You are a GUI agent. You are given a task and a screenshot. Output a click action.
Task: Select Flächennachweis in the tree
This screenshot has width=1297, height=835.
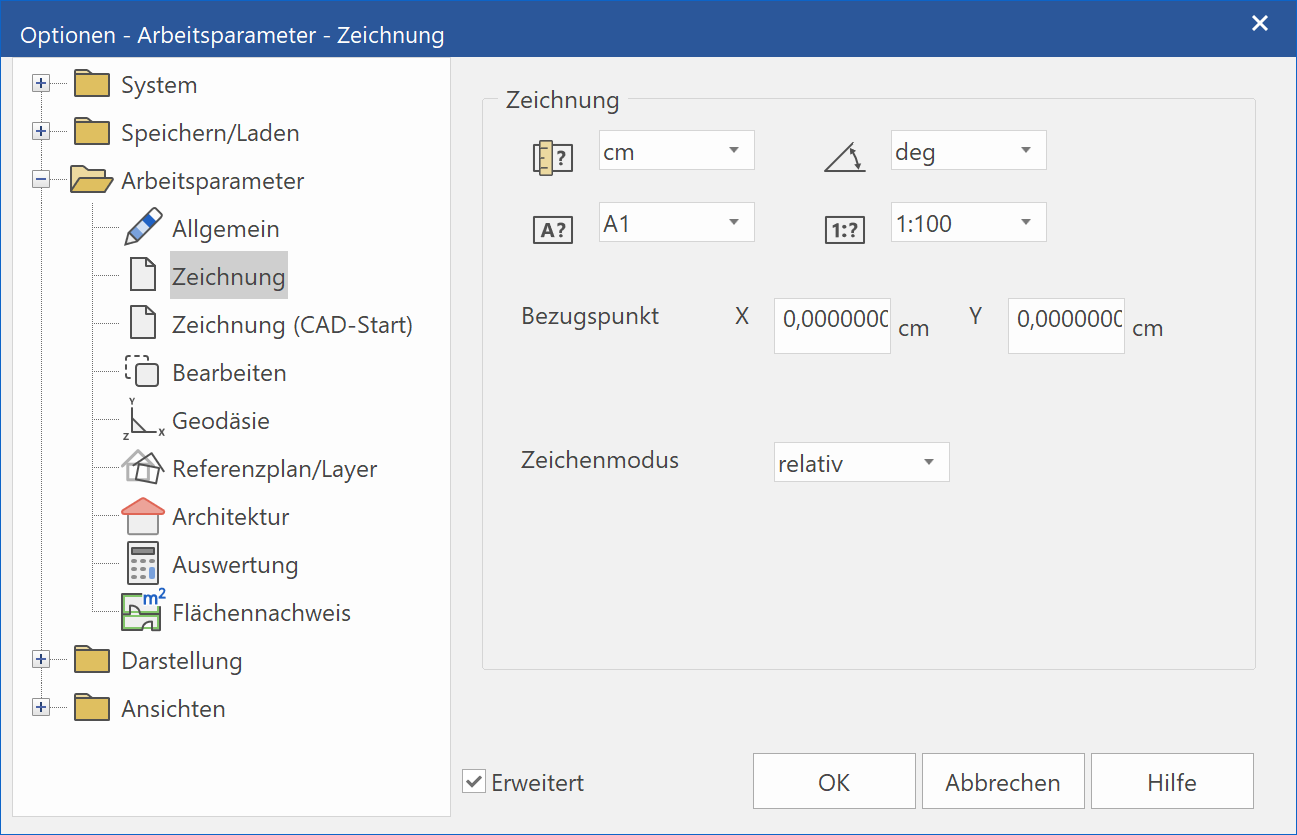click(261, 613)
